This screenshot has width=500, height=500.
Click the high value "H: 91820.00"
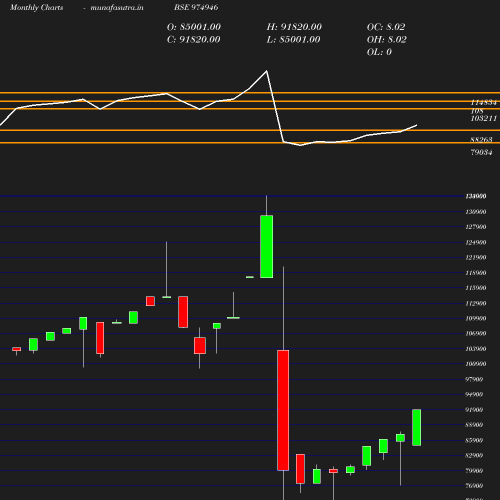(x=294, y=27)
